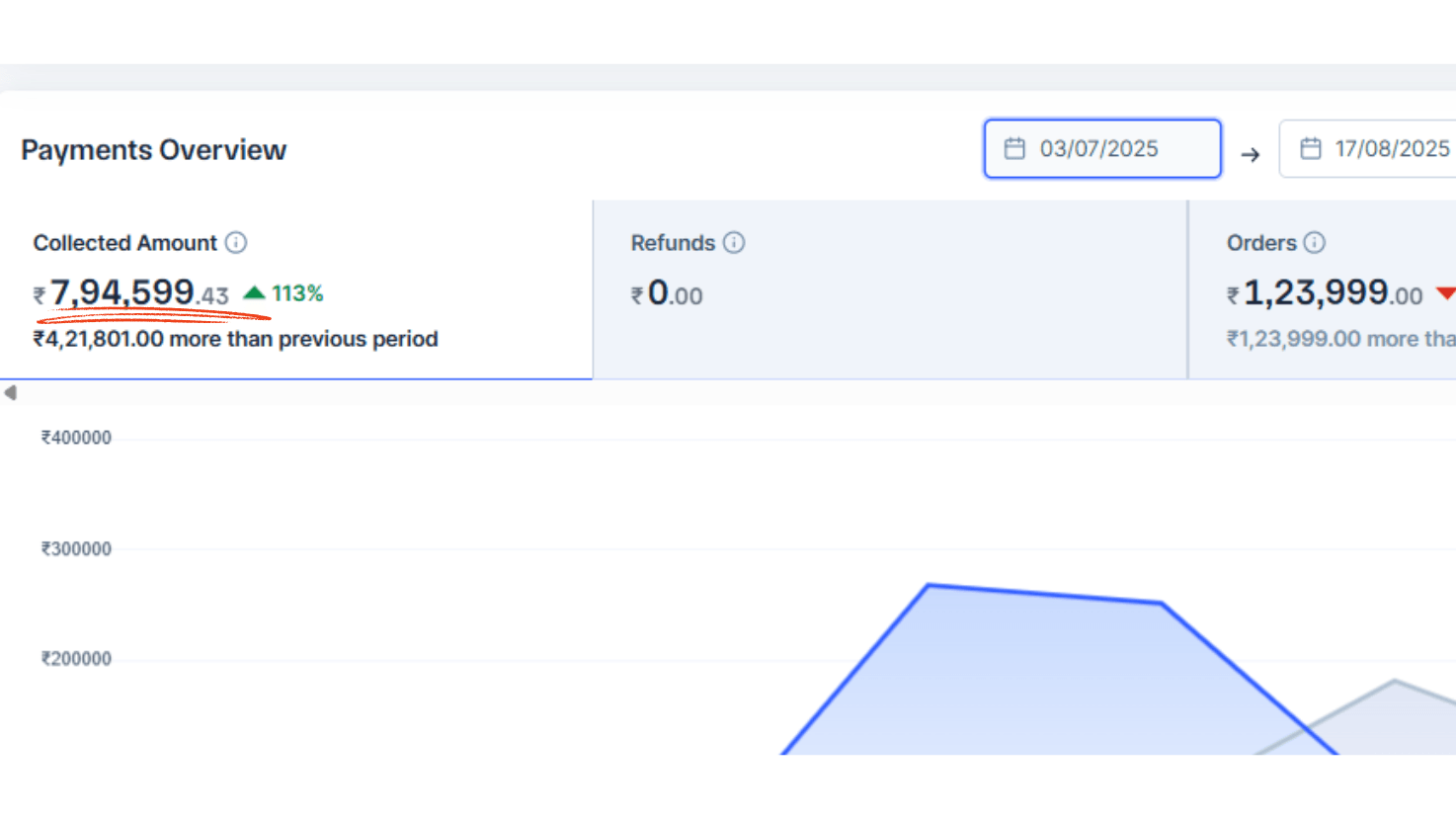Click the right arrow between date fields
The height and width of the screenshot is (819, 1456).
[x=1251, y=155]
